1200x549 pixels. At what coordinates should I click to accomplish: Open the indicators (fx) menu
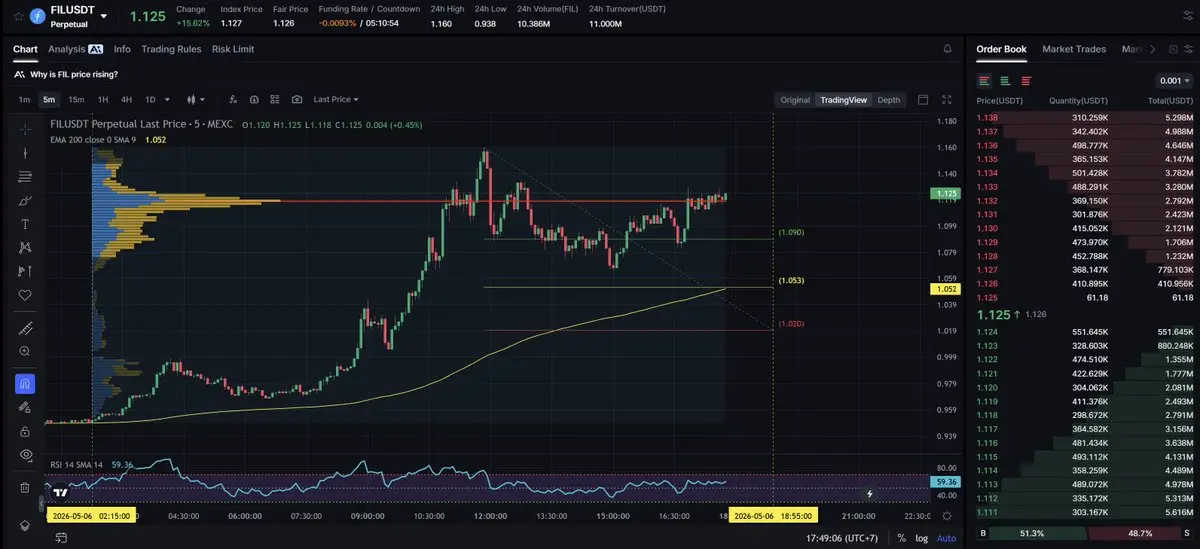pyautogui.click(x=232, y=100)
